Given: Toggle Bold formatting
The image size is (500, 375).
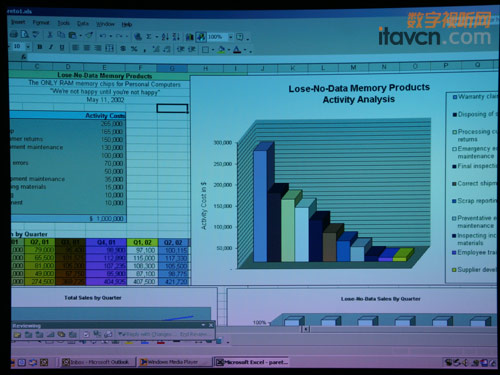Looking at the screenshot, I should (40, 47).
